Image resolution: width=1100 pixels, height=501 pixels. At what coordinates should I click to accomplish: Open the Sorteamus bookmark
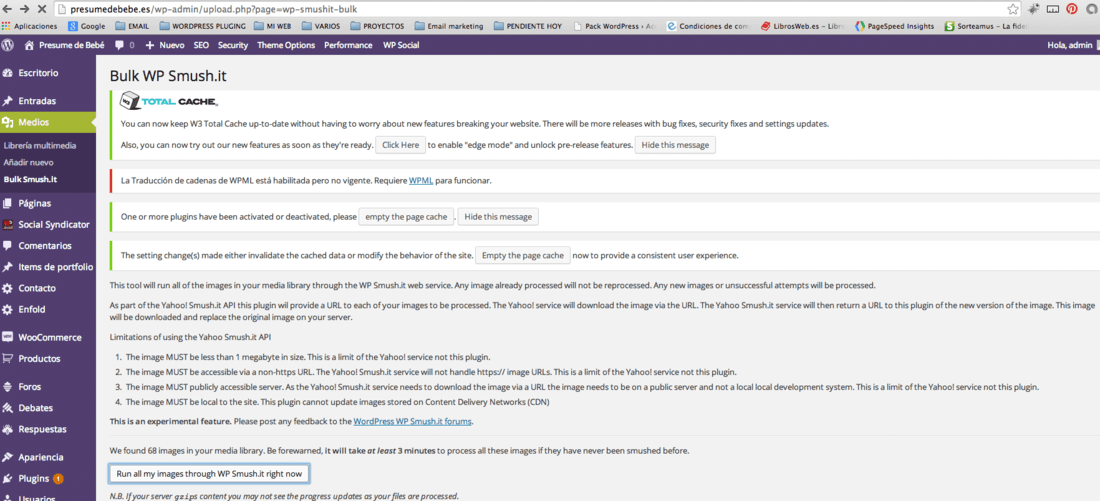pyautogui.click(x=986, y=26)
